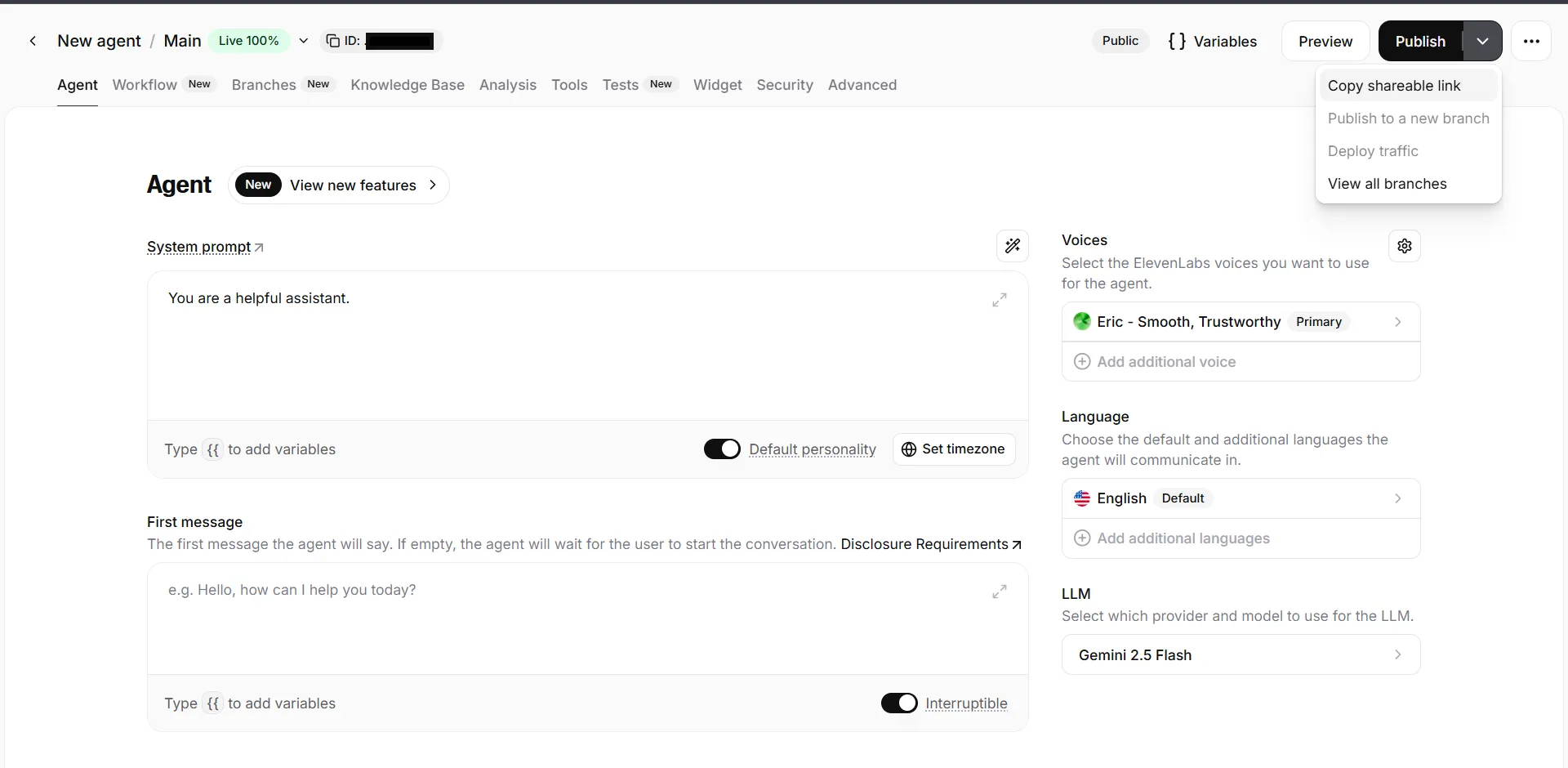
Task: Select Copy shareable link menu item
Action: (1393, 86)
